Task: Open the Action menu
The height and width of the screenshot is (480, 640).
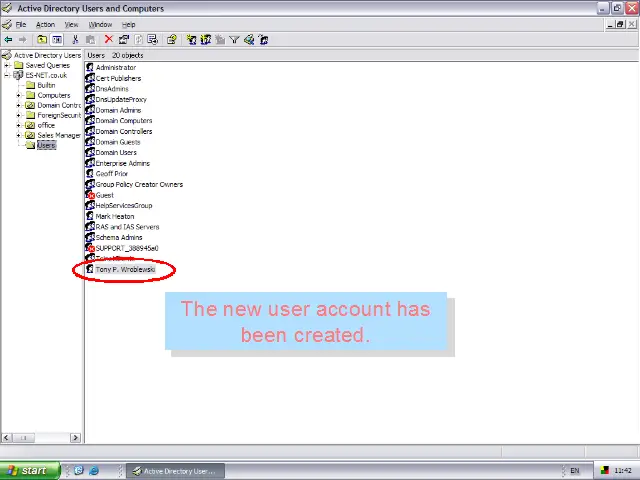Action: coord(45,24)
